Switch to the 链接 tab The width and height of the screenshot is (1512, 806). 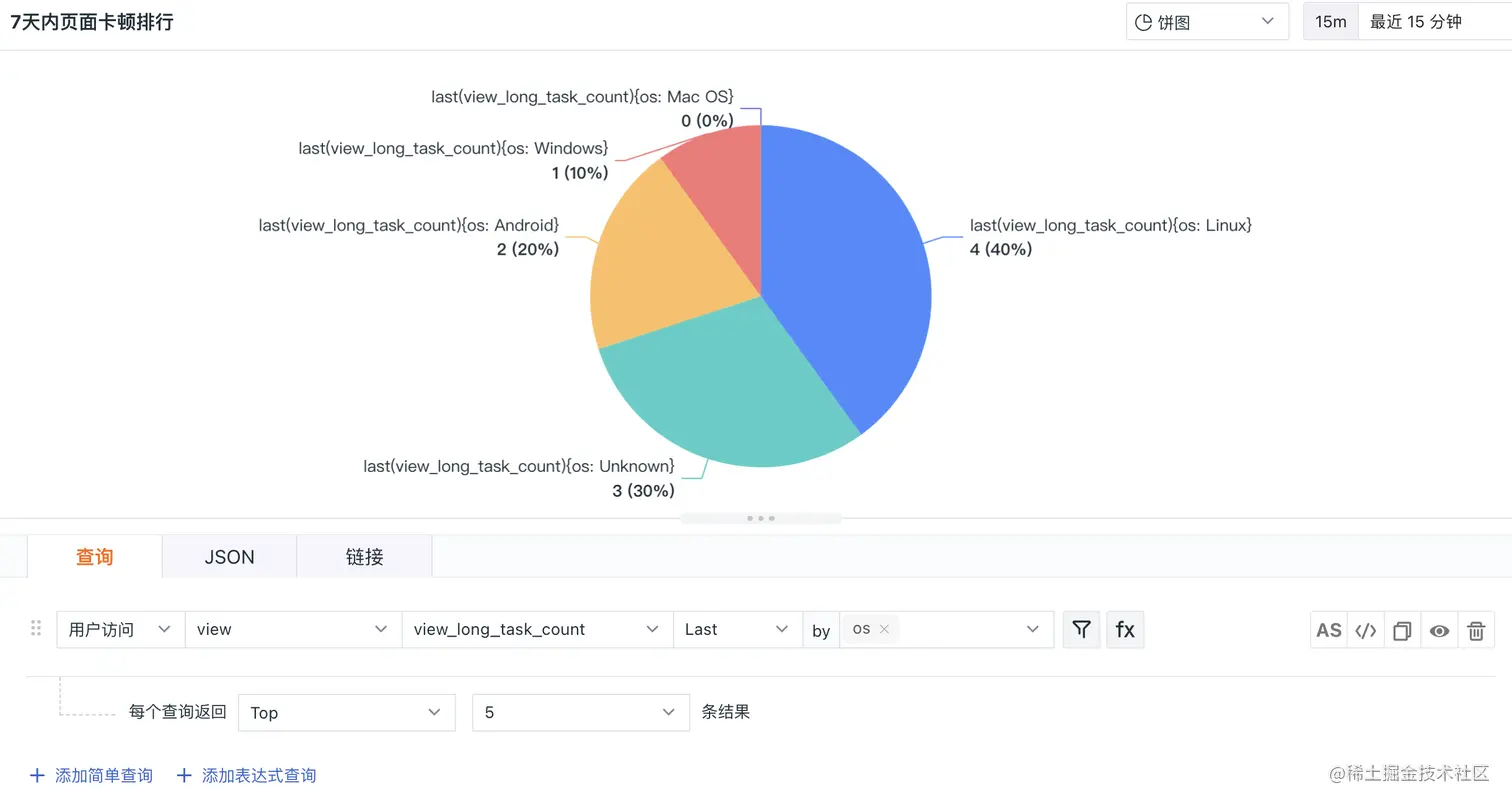(365, 557)
